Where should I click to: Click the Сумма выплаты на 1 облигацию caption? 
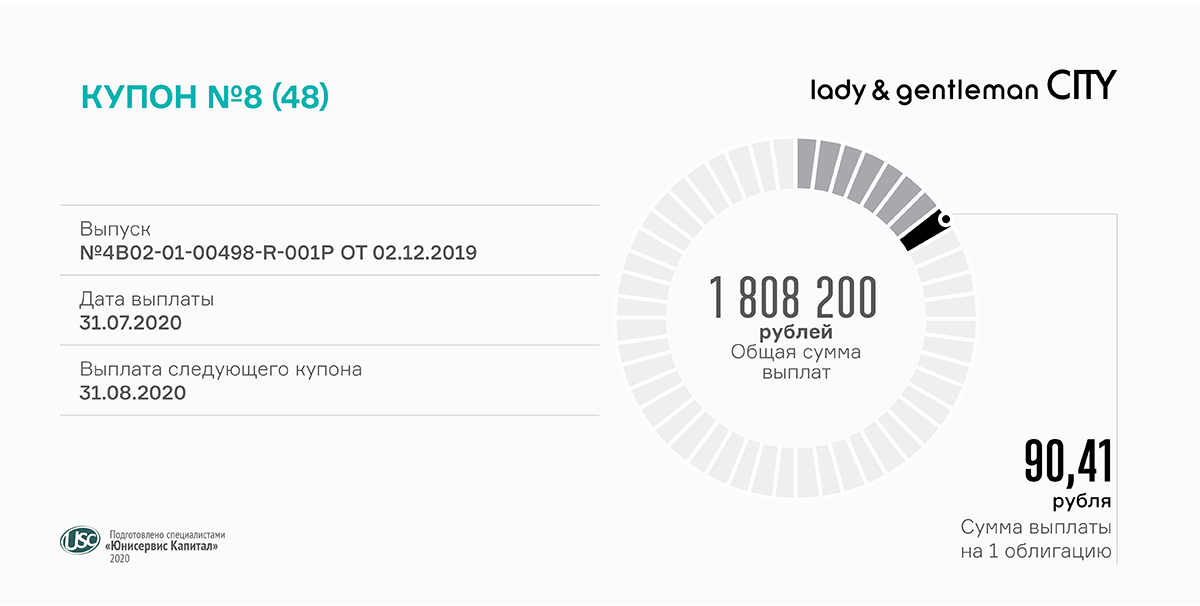pos(1036,539)
